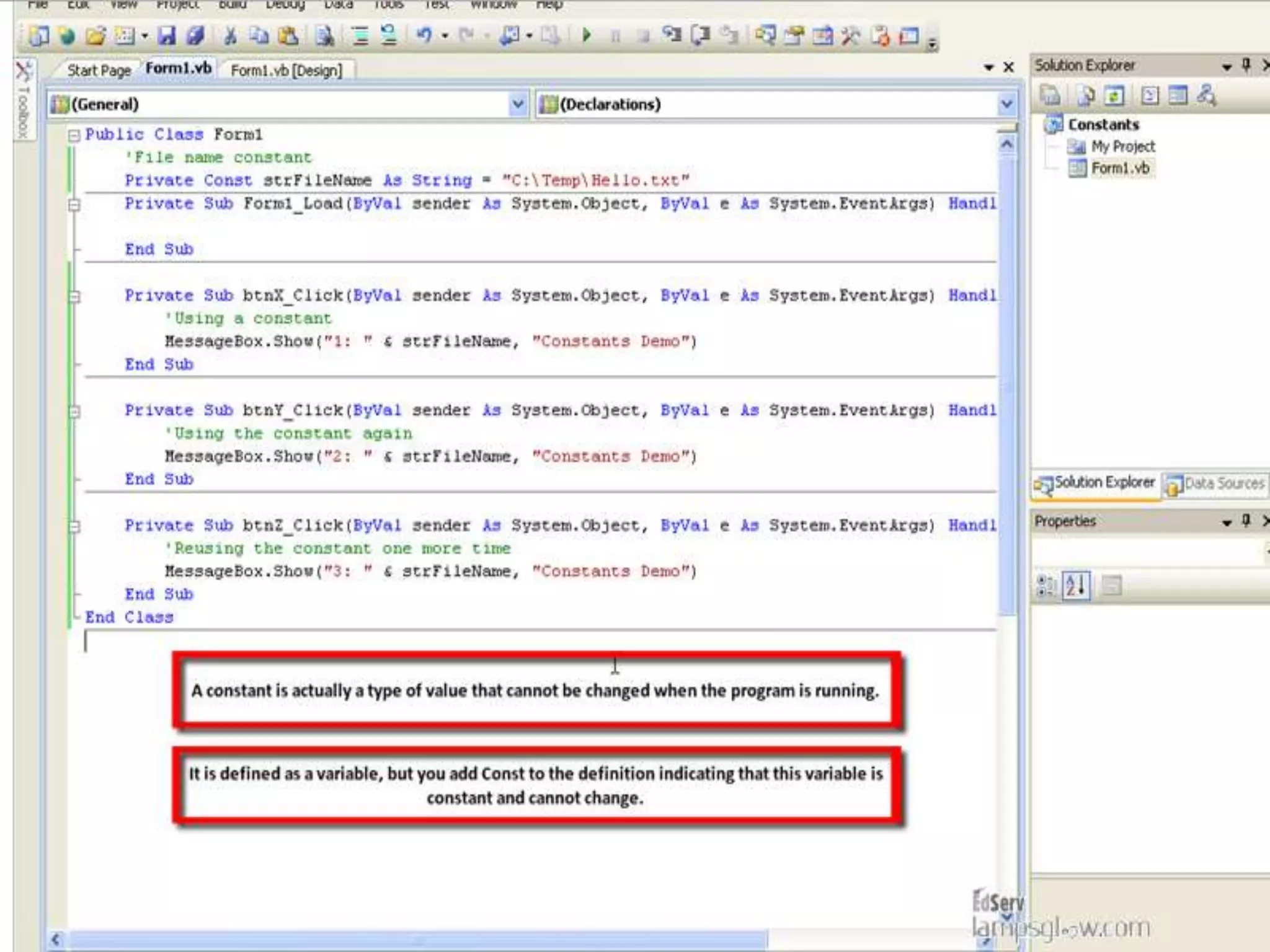The width and height of the screenshot is (1270, 952).
Task: Open toolbar options overflow arrow
Action: point(932,43)
